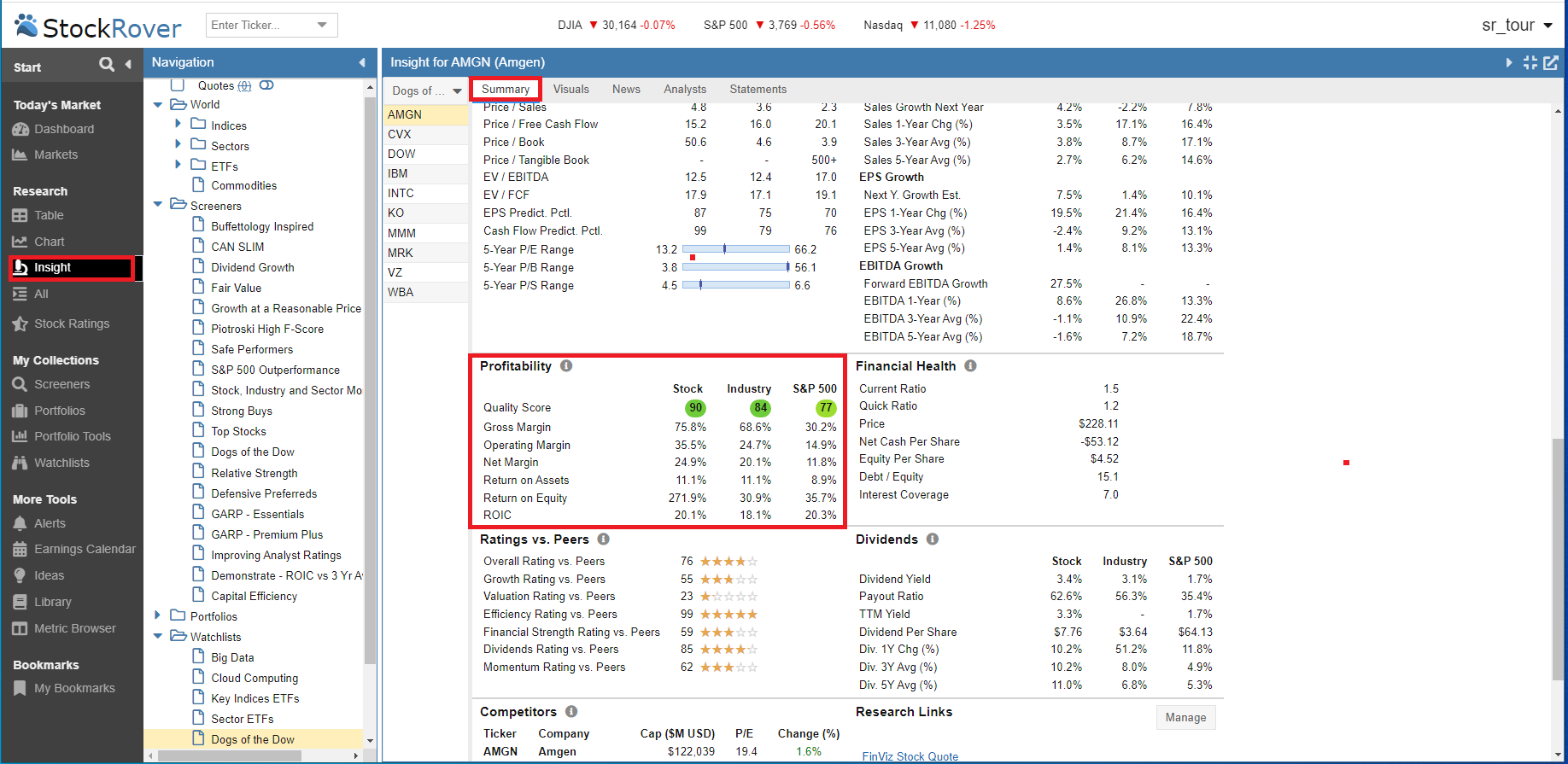Expand the Portfolios folder in Navigation
The width and height of the screenshot is (1568, 764).
(158, 615)
